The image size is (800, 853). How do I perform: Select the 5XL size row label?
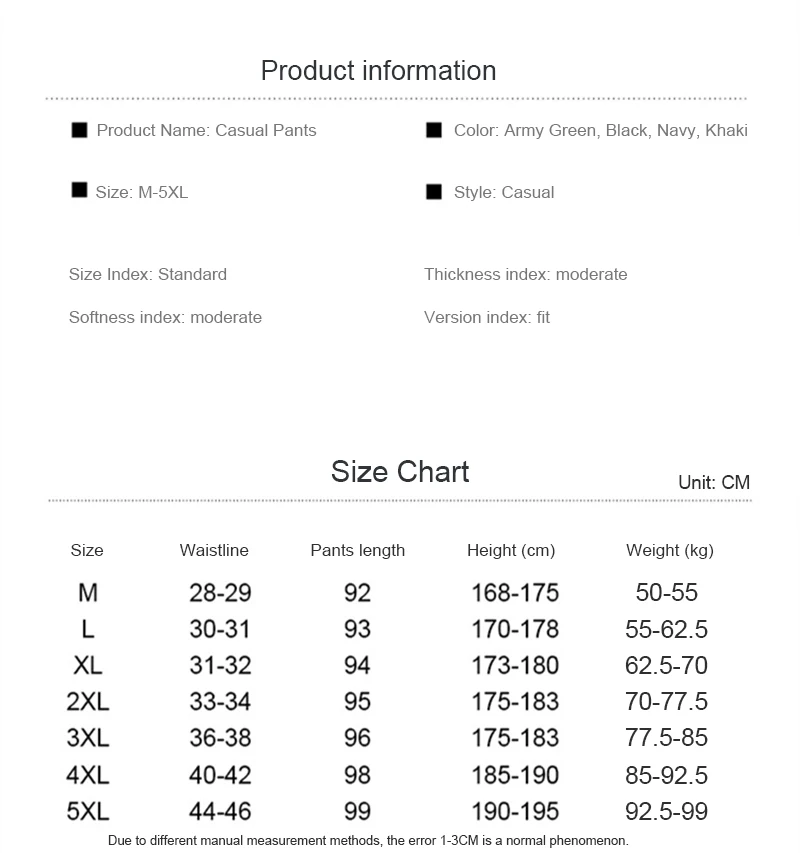(88, 811)
